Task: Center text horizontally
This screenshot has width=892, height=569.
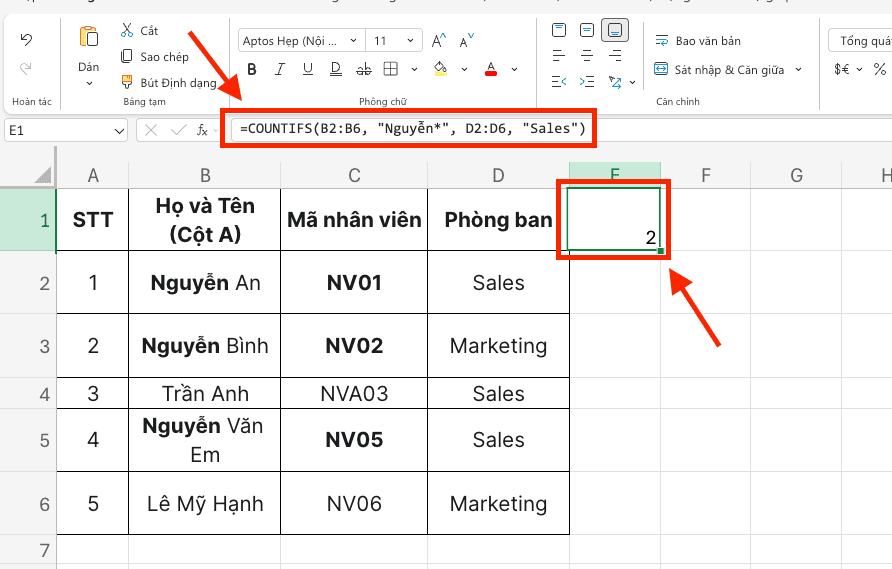Action: (587, 56)
